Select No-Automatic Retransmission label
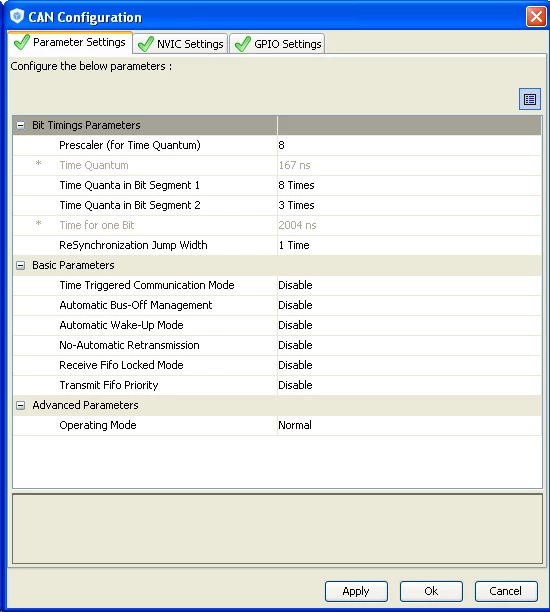This screenshot has height=612, width=550. (129, 345)
